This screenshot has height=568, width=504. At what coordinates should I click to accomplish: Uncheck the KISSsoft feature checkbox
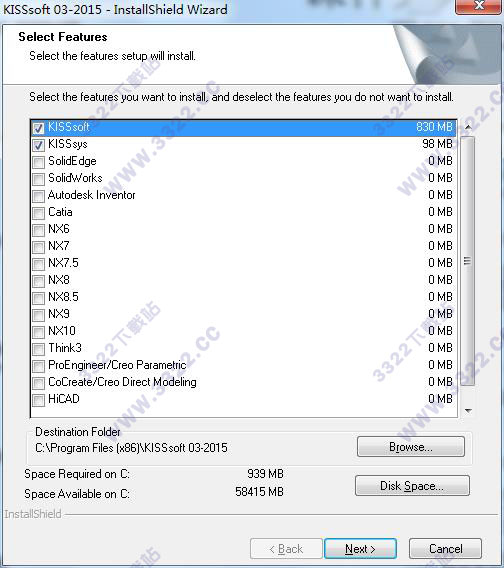(x=38, y=128)
